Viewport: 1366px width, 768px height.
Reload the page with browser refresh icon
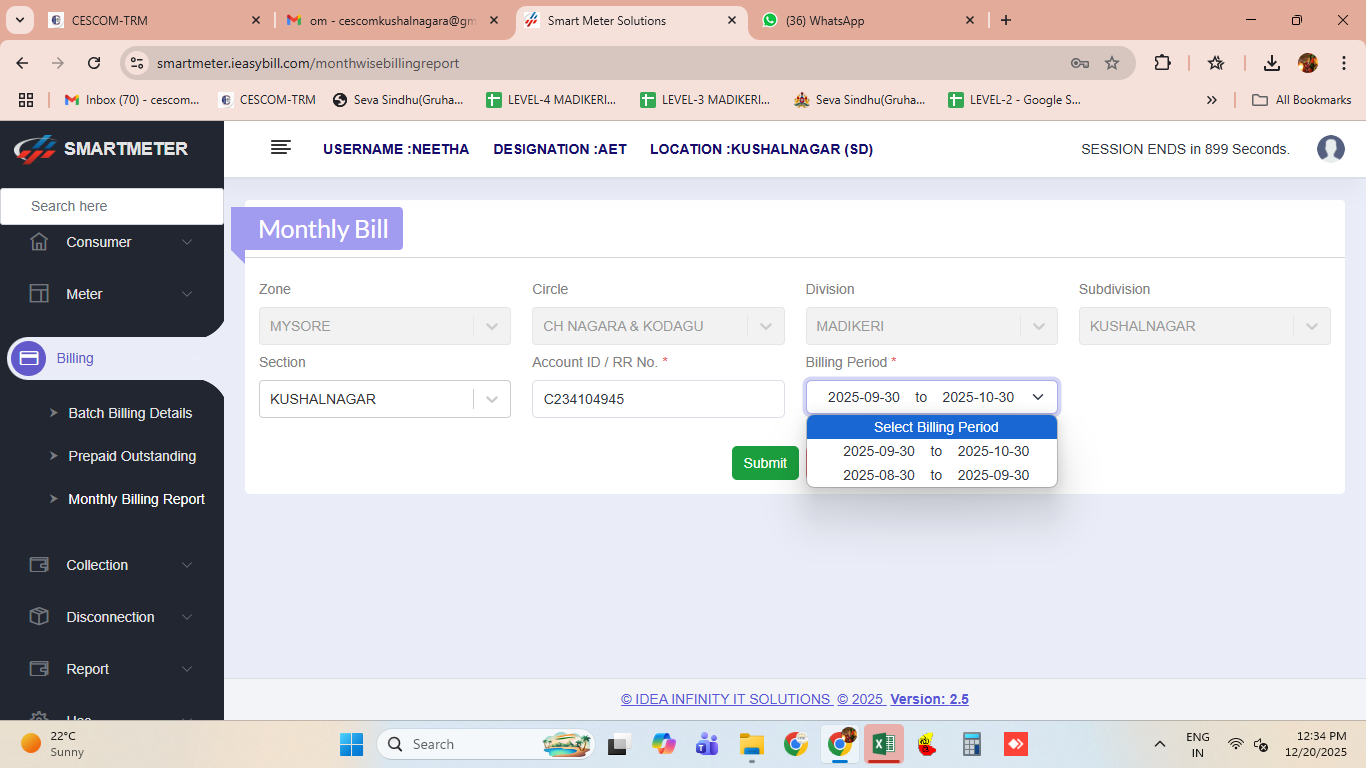click(x=94, y=63)
